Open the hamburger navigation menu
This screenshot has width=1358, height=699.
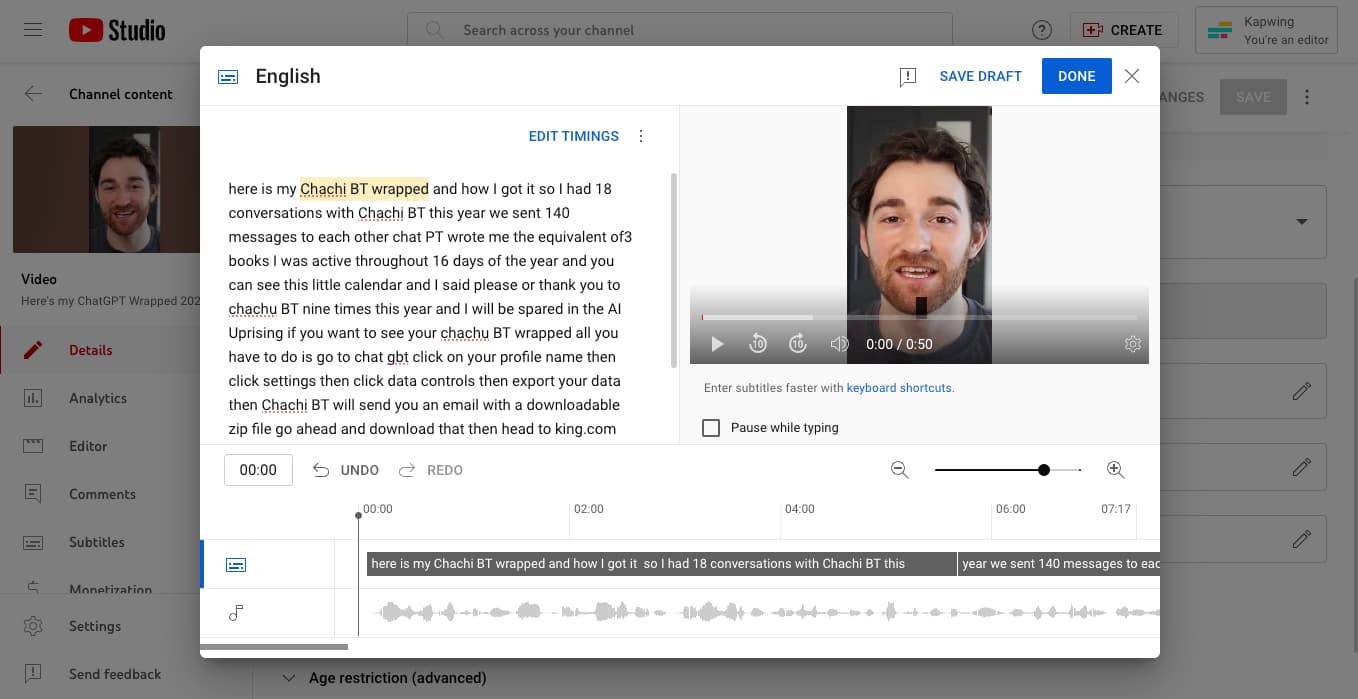click(x=33, y=30)
